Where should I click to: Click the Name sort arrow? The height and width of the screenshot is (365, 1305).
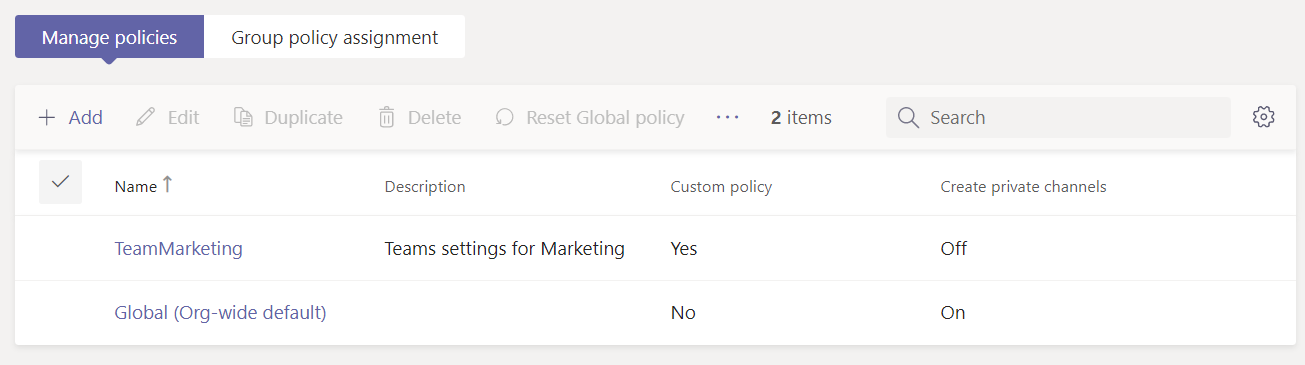[167, 184]
